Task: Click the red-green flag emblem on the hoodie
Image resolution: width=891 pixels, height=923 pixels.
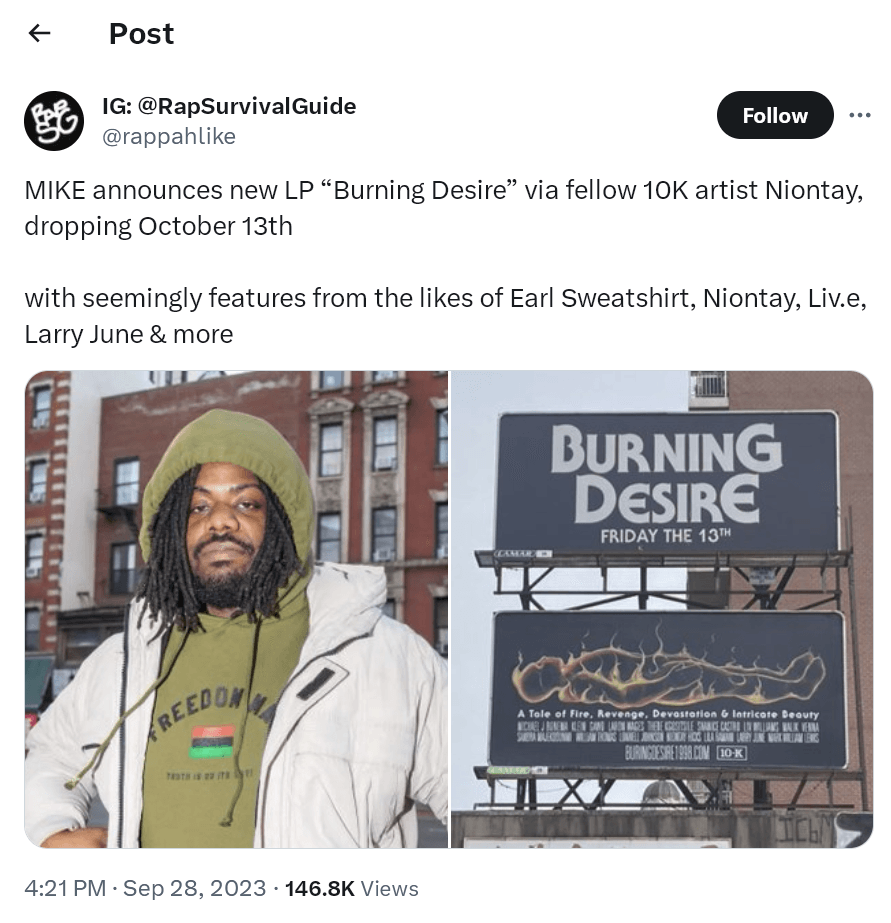Action: (212, 742)
